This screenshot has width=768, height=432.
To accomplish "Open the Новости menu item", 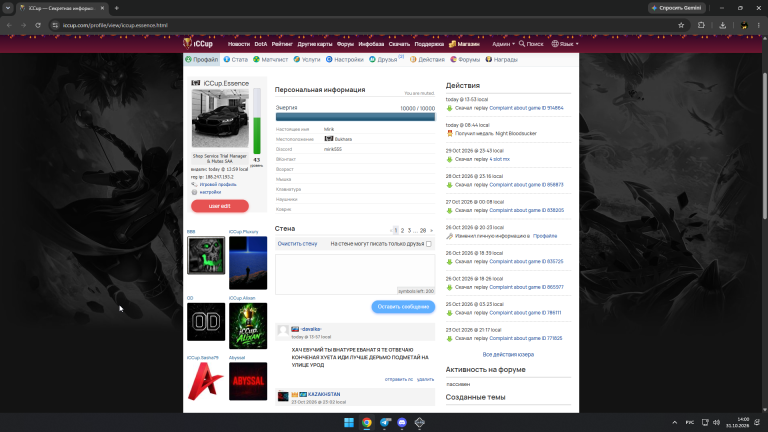I will pyautogui.click(x=239, y=44).
